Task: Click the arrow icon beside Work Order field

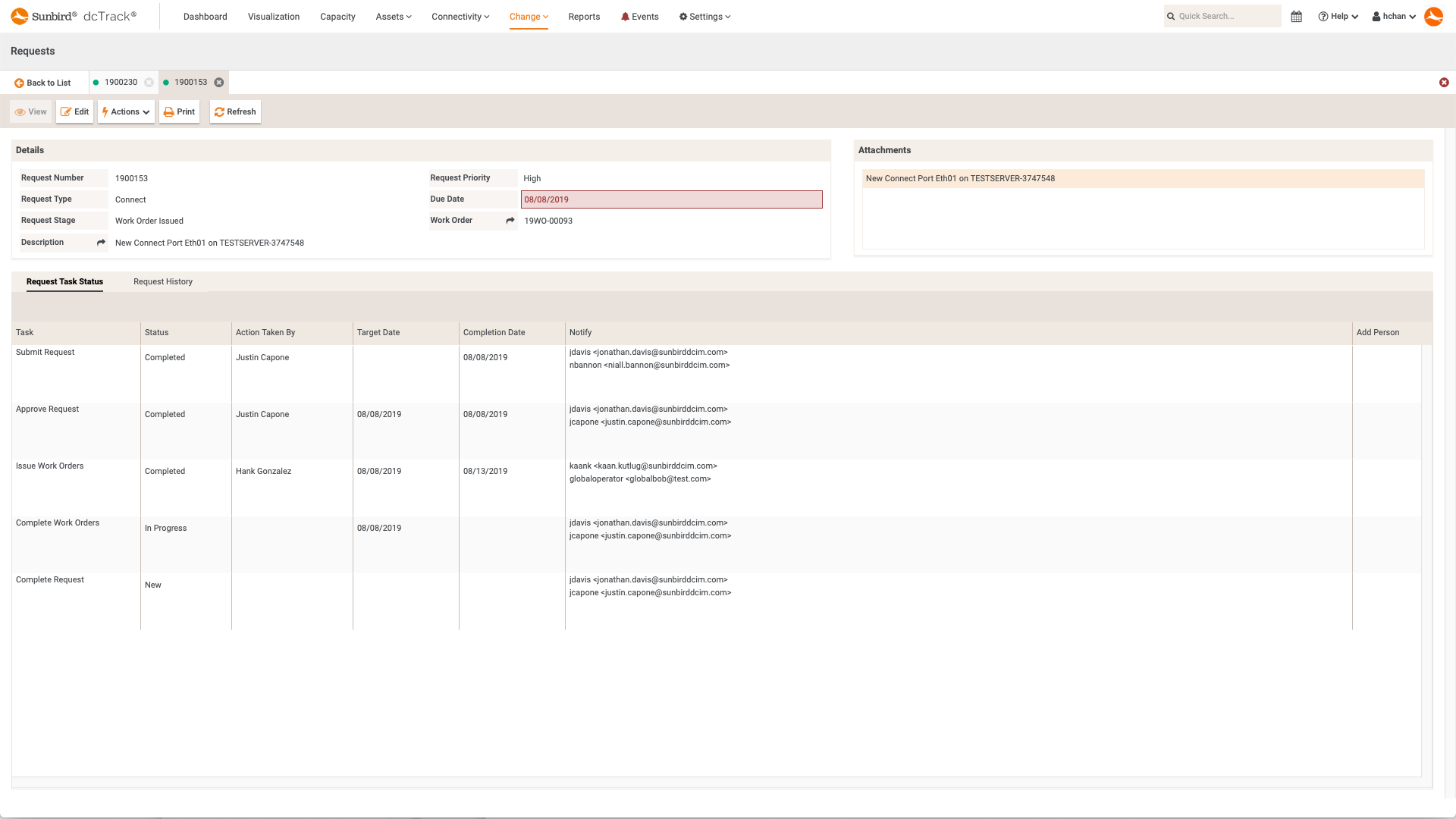Action: pos(510,221)
